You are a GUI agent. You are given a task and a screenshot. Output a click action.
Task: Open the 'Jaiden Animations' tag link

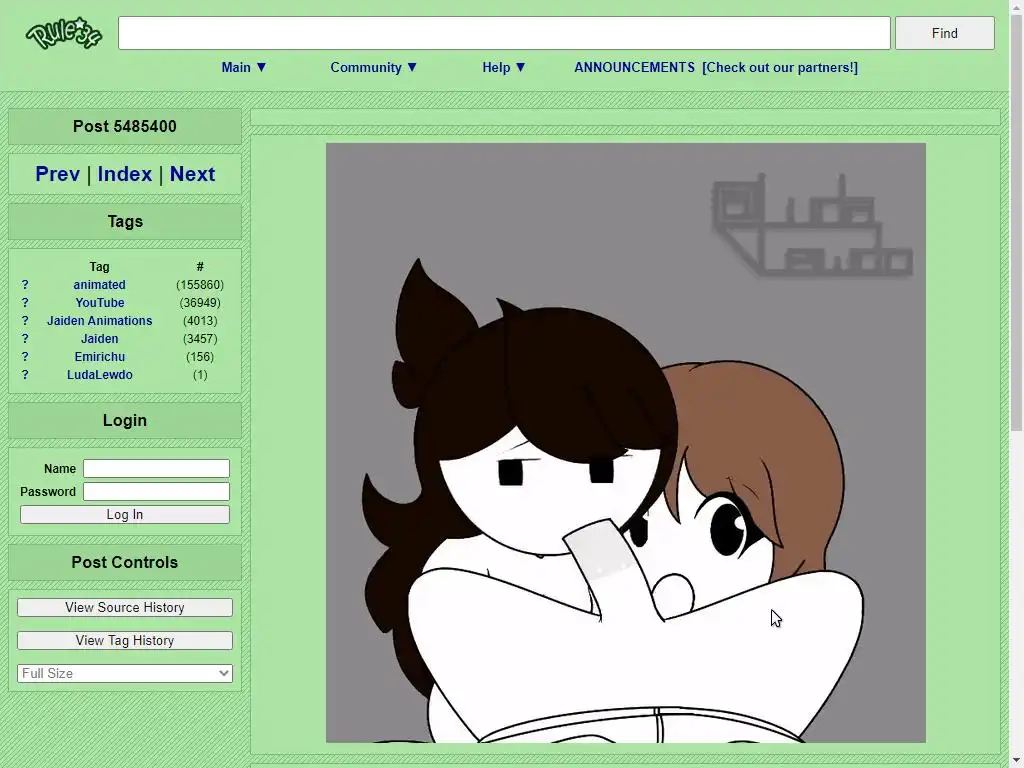click(99, 321)
